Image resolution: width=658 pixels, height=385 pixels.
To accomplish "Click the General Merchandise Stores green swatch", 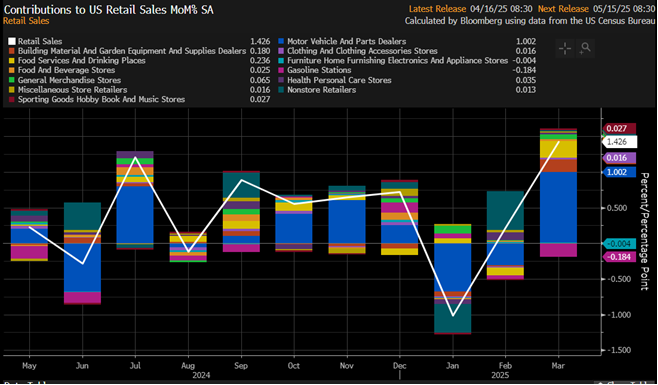I will pyautogui.click(x=12, y=80).
